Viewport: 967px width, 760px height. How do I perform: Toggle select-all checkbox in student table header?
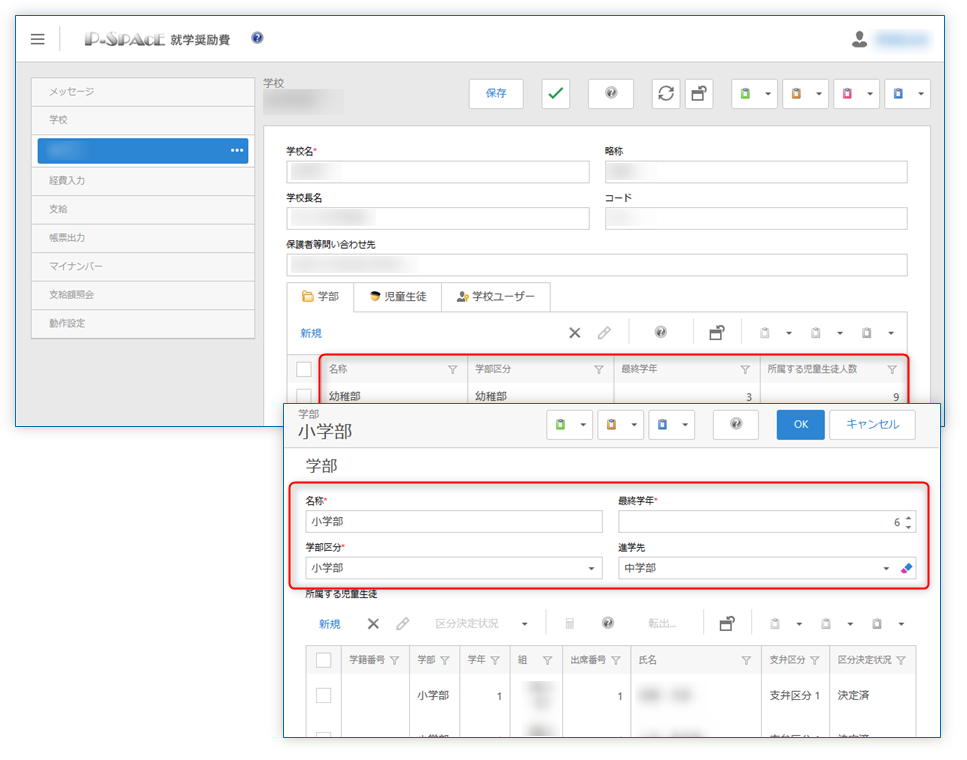[x=323, y=660]
